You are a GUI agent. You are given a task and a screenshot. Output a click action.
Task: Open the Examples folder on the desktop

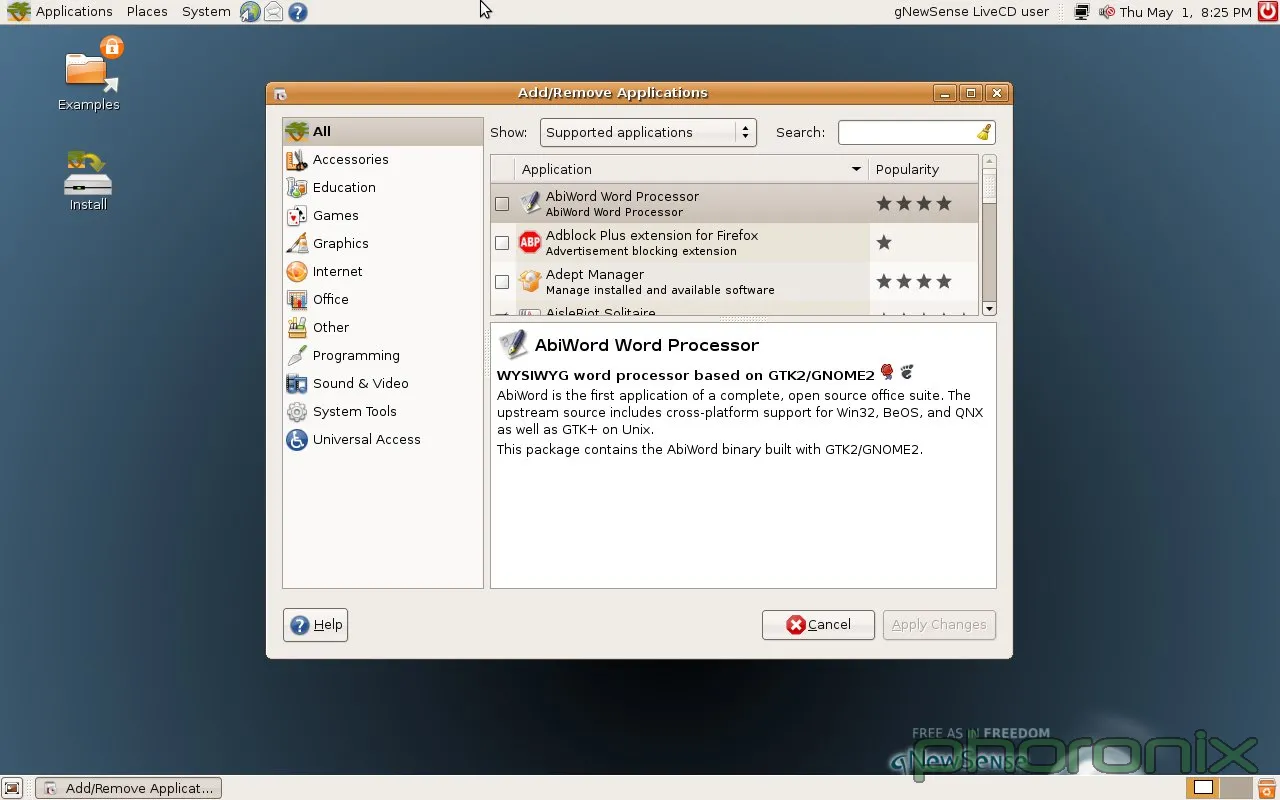point(88,74)
